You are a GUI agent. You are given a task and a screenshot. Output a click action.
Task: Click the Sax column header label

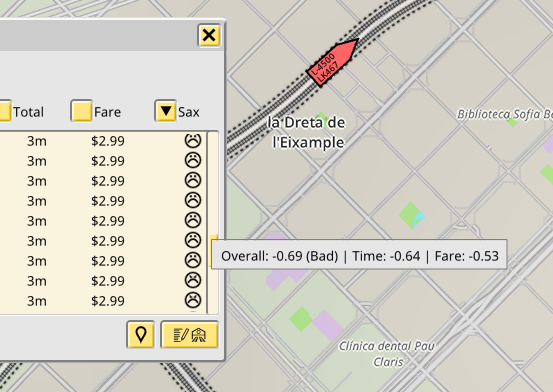click(189, 112)
